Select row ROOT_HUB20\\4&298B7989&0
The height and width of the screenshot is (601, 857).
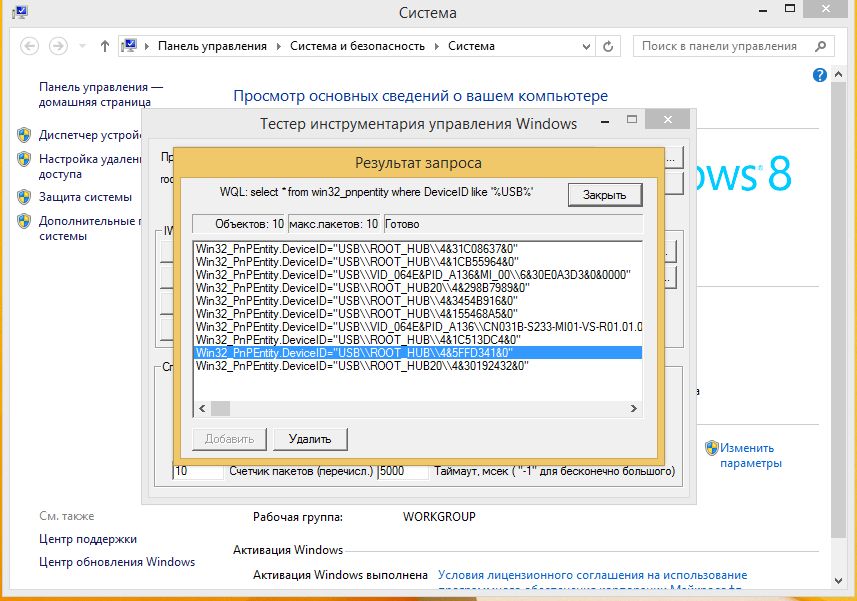418,288
